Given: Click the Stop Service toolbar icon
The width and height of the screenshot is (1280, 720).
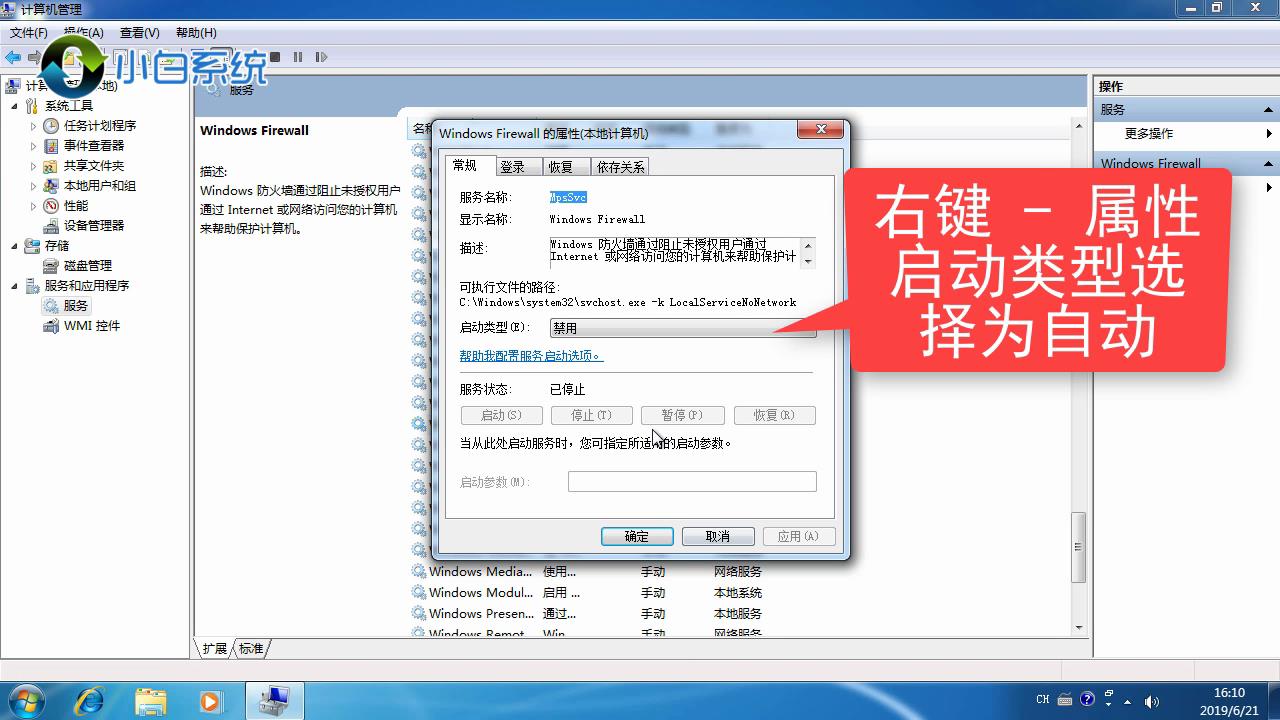Looking at the screenshot, I should (275, 57).
